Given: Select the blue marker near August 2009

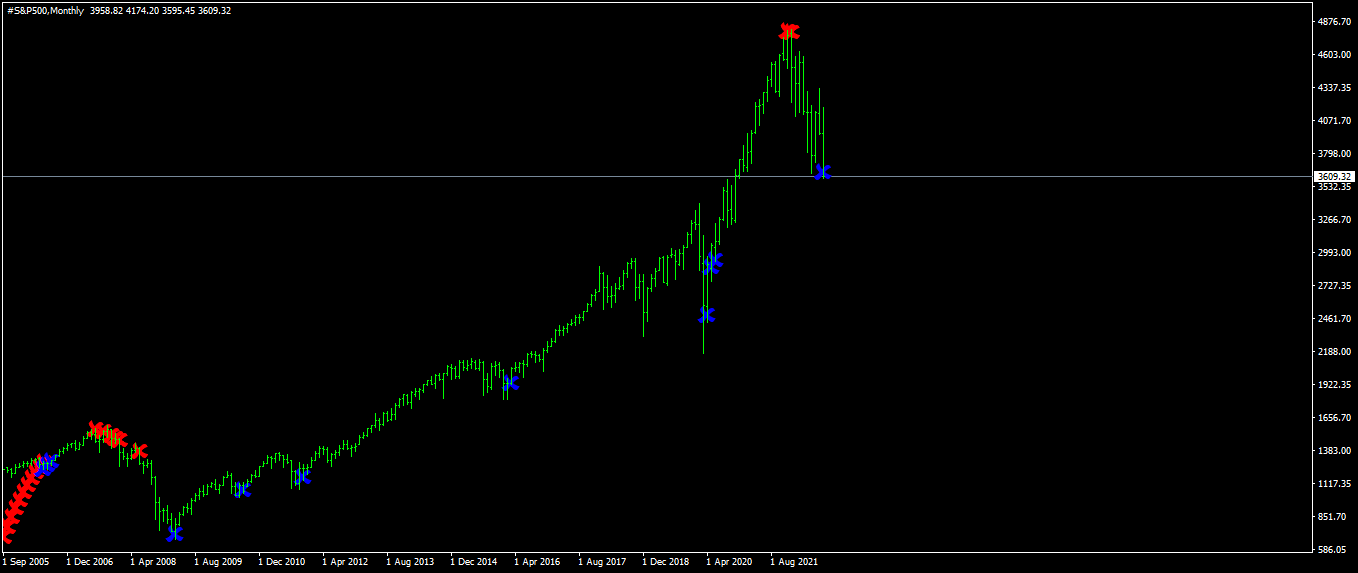Looking at the screenshot, I should click(241, 489).
